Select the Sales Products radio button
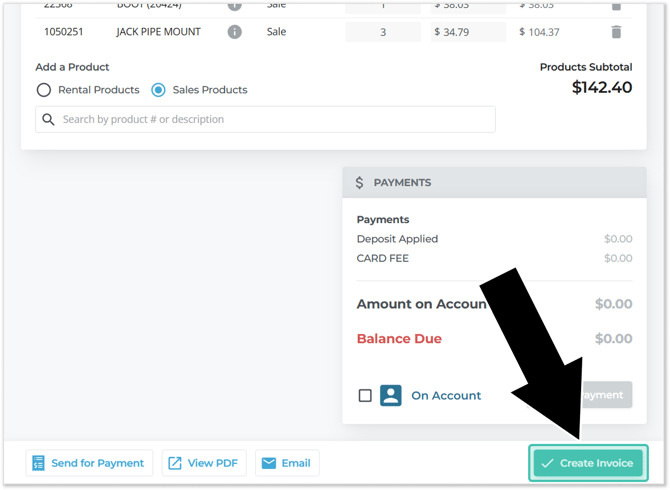 158,90
